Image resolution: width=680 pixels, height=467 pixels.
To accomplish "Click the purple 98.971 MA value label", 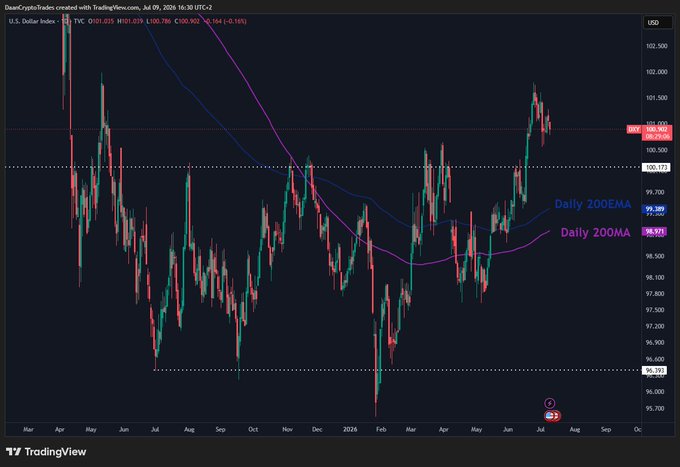I will 654,232.
